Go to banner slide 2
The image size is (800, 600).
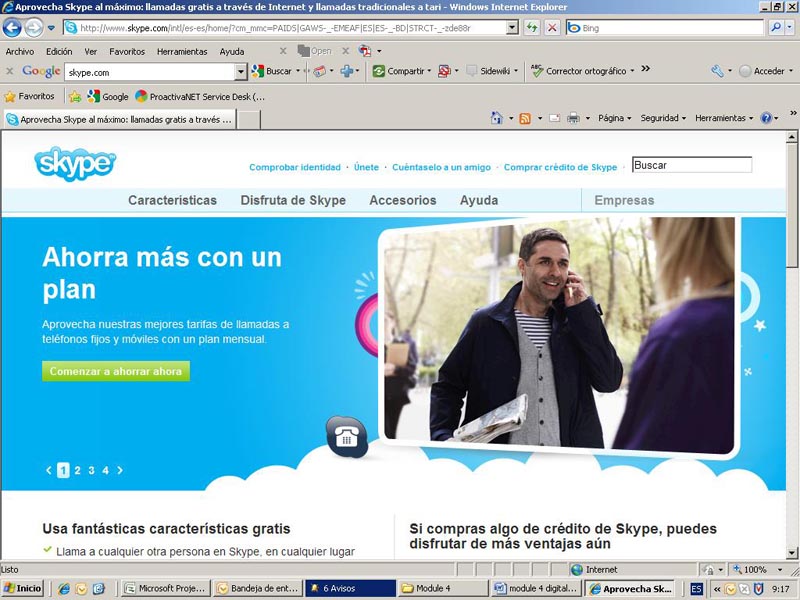[78, 470]
